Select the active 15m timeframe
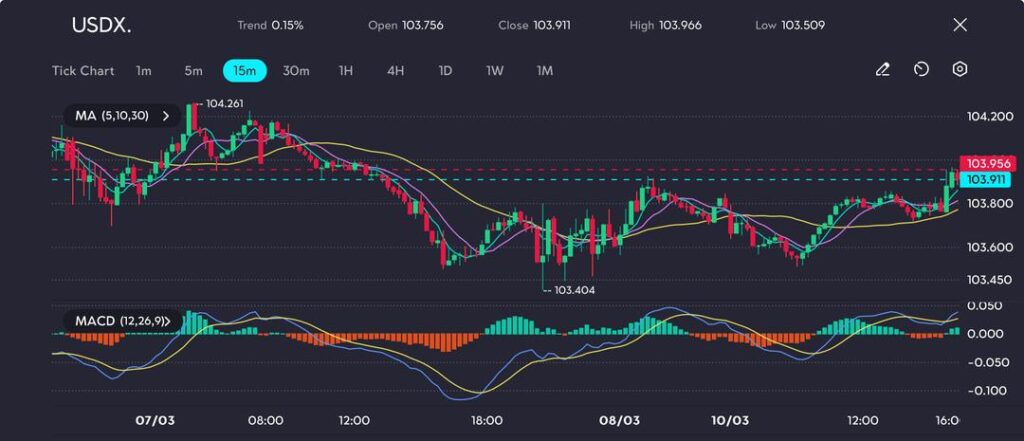Screen dimensions: 1024x441 [244, 71]
